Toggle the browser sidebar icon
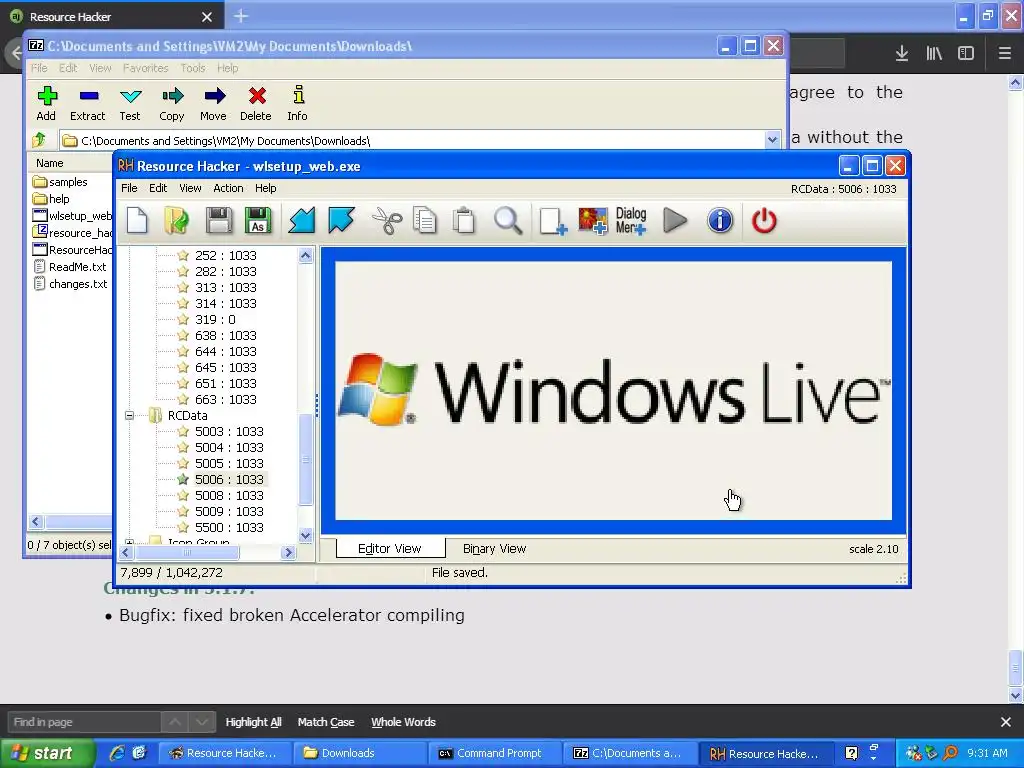The height and width of the screenshot is (768, 1024). tap(966, 54)
